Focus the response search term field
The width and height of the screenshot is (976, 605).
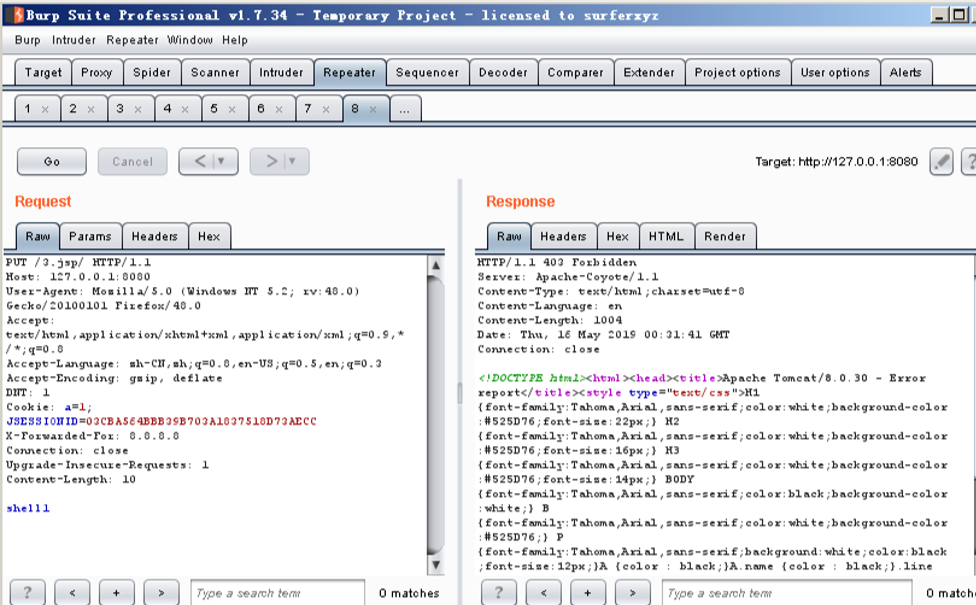[x=787, y=593]
